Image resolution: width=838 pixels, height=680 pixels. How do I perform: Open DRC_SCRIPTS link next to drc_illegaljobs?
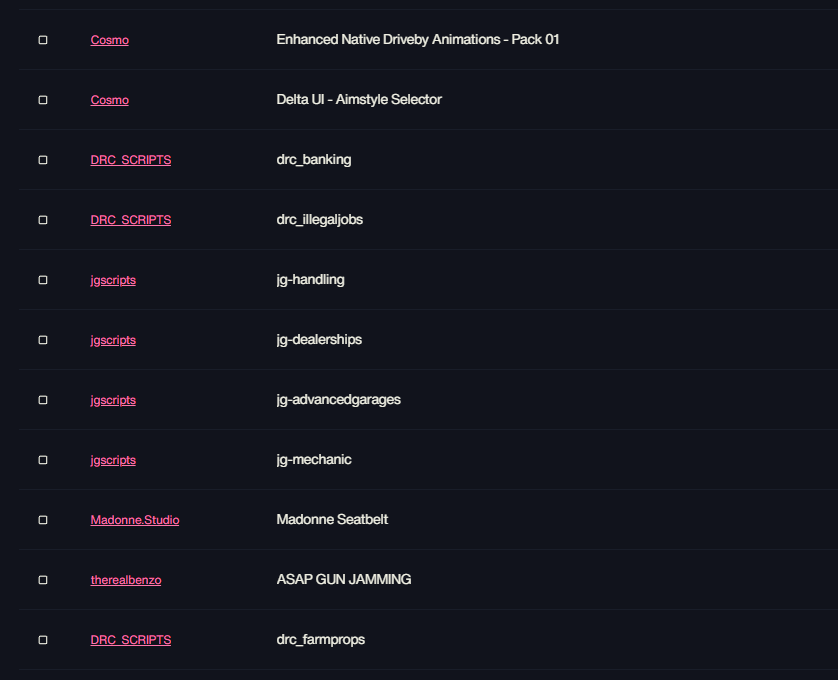[x=131, y=220]
